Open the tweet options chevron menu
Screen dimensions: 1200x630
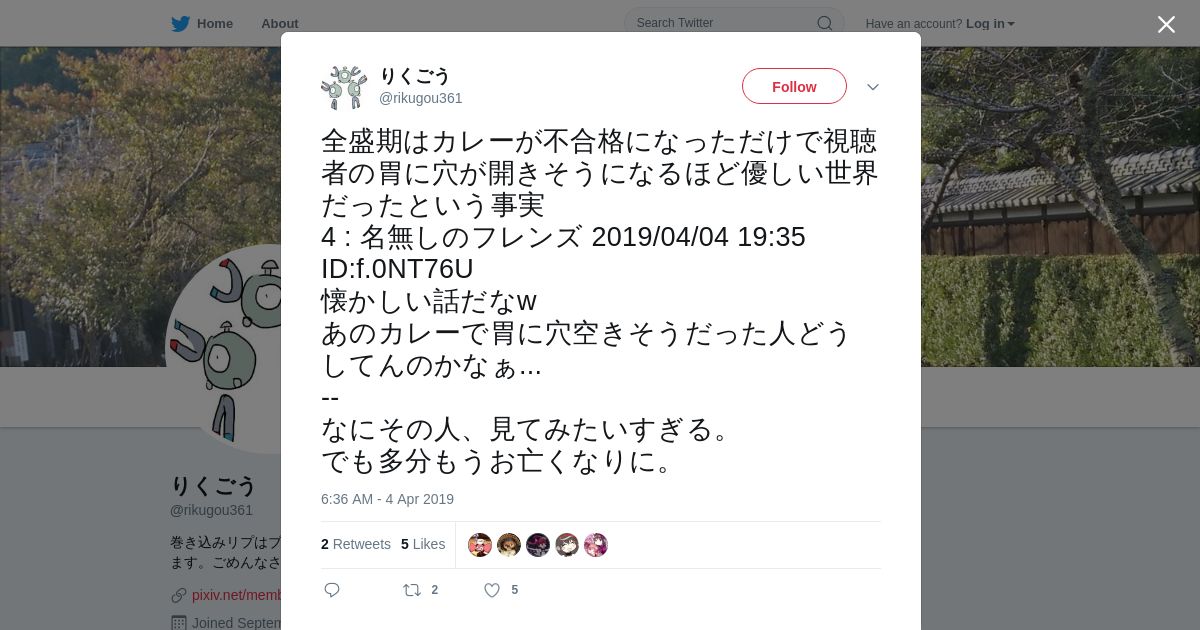point(872,87)
